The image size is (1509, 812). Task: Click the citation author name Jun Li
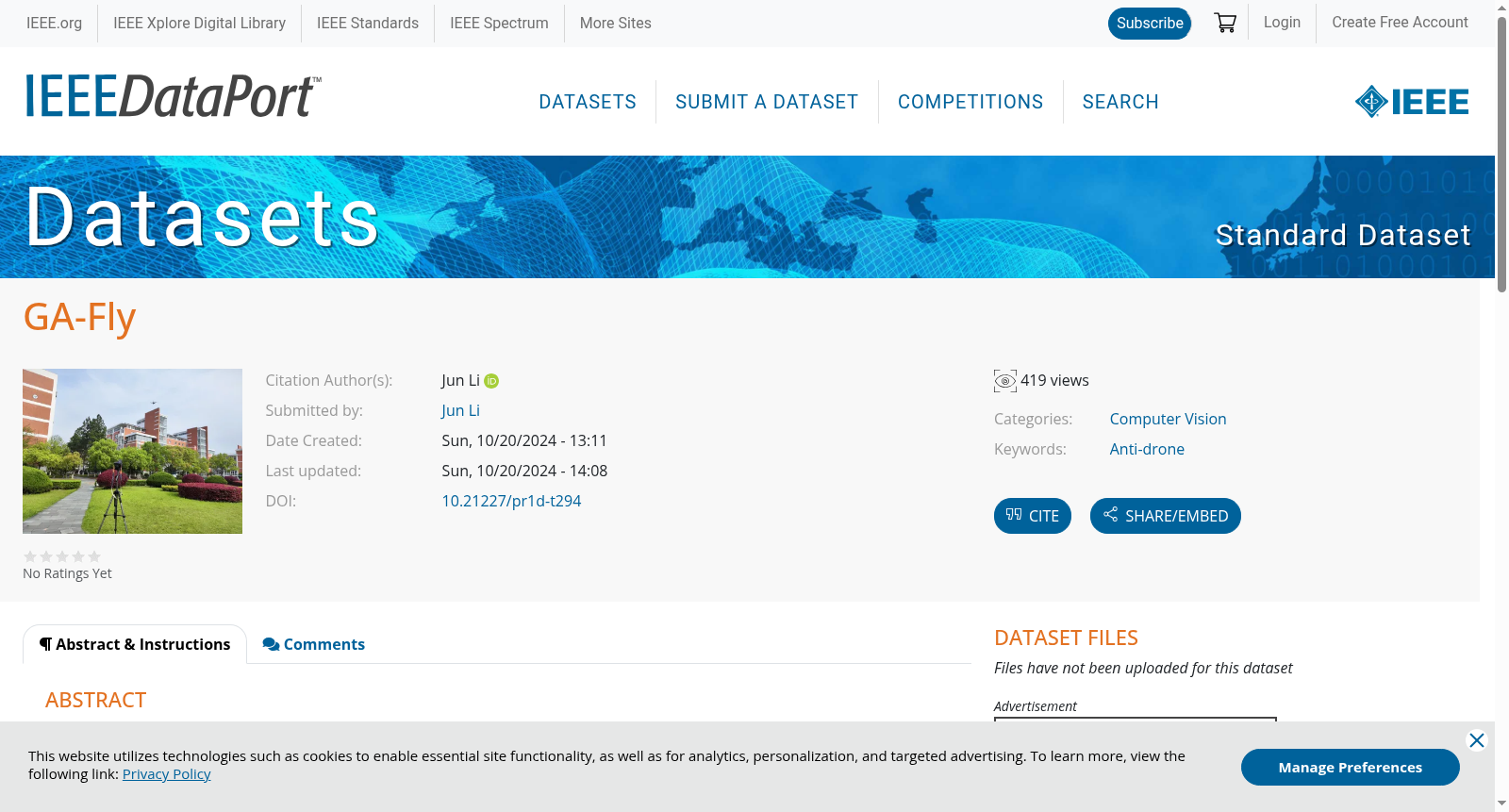coord(460,381)
